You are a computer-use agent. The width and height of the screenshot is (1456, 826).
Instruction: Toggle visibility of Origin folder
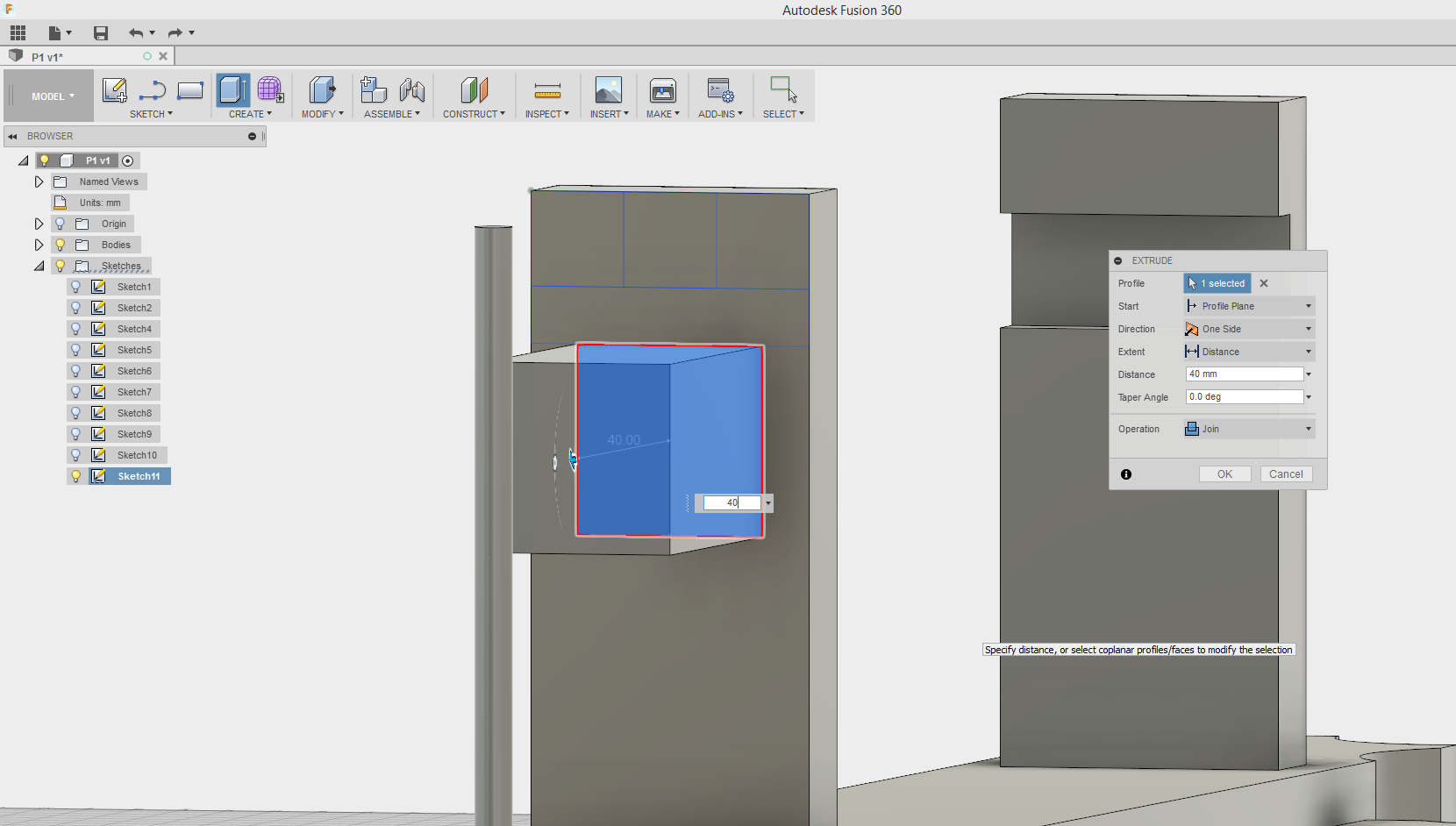point(60,224)
